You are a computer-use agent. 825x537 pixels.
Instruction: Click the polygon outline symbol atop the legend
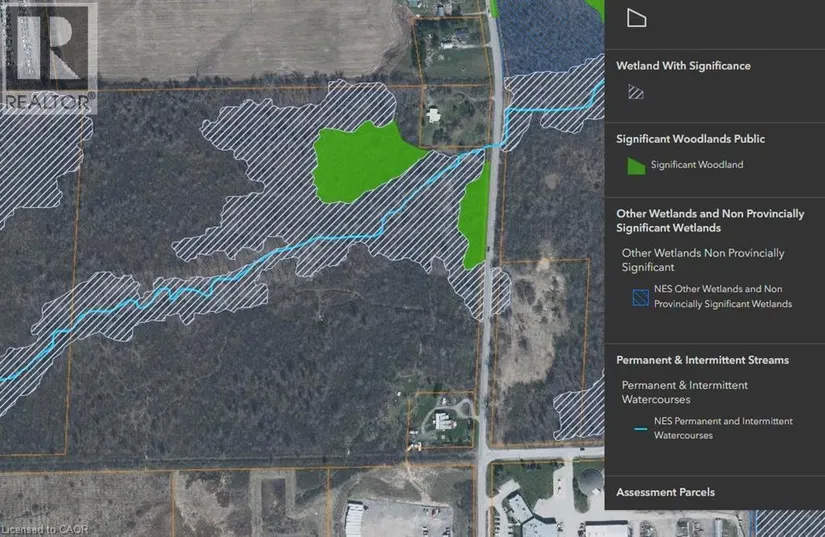point(636,18)
